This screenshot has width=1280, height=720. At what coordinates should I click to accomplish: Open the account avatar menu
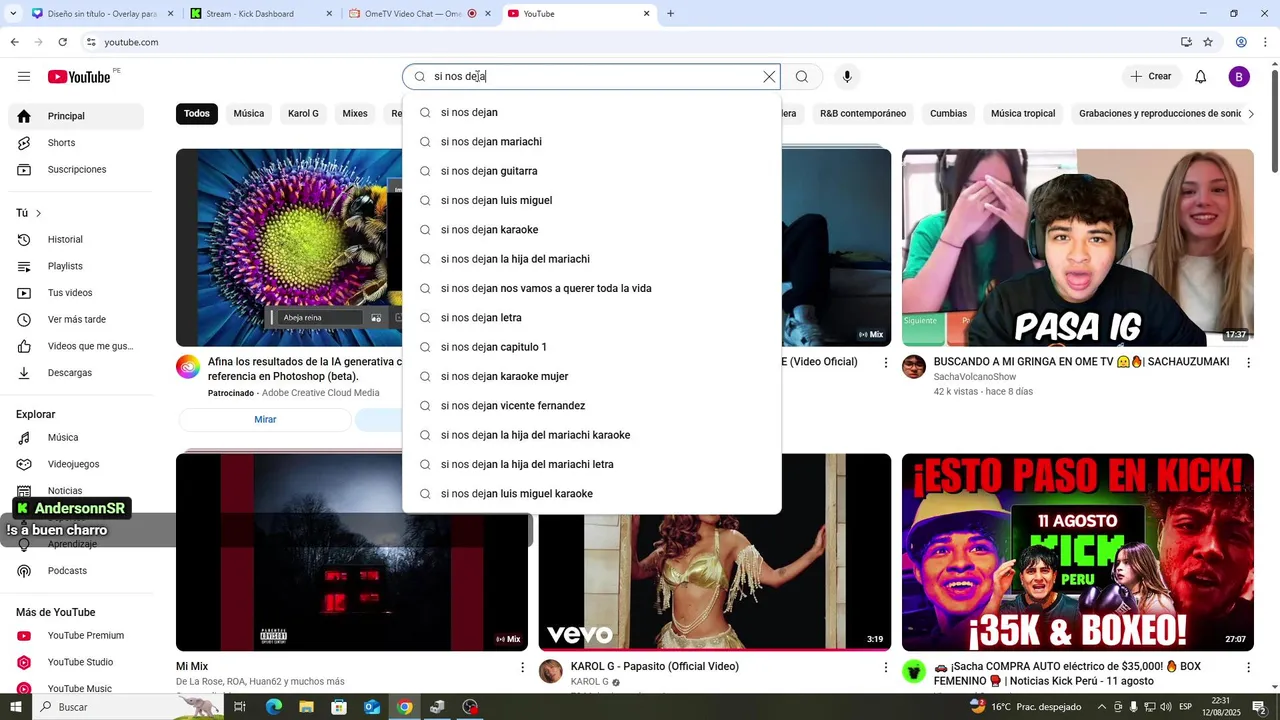[x=1239, y=77]
